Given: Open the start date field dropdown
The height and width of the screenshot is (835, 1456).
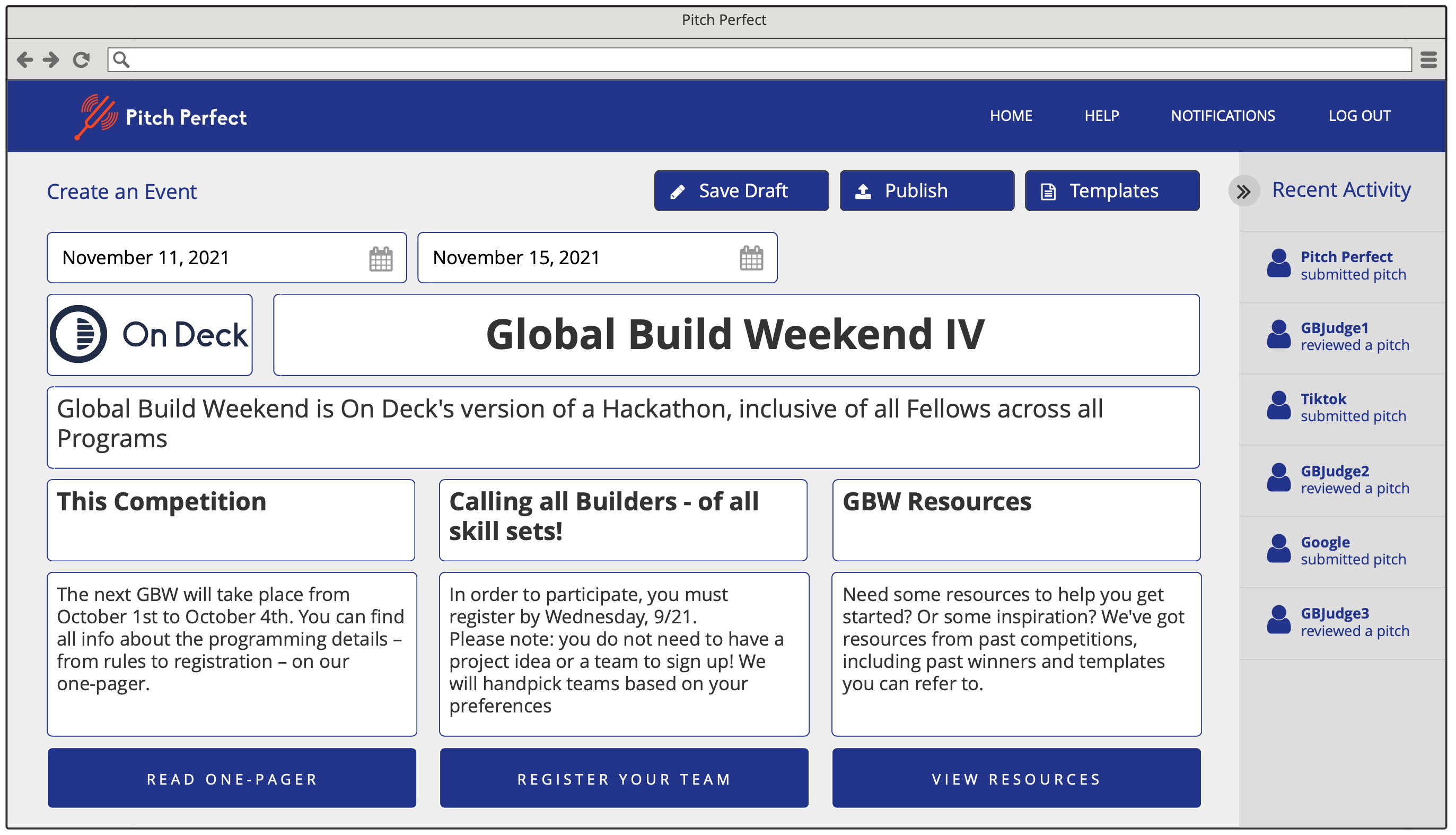Looking at the screenshot, I should coord(226,257).
